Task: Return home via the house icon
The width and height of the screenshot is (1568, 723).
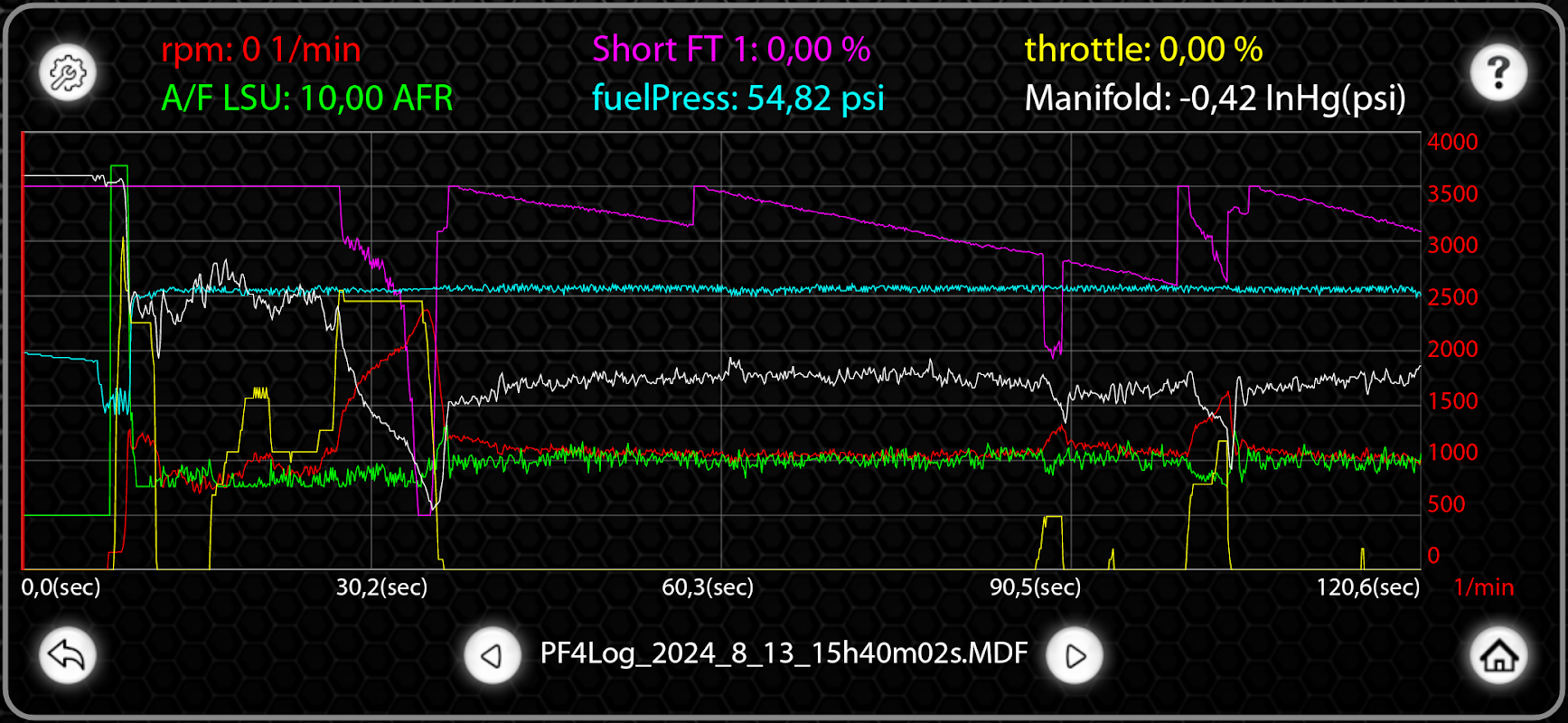Action: [1498, 654]
